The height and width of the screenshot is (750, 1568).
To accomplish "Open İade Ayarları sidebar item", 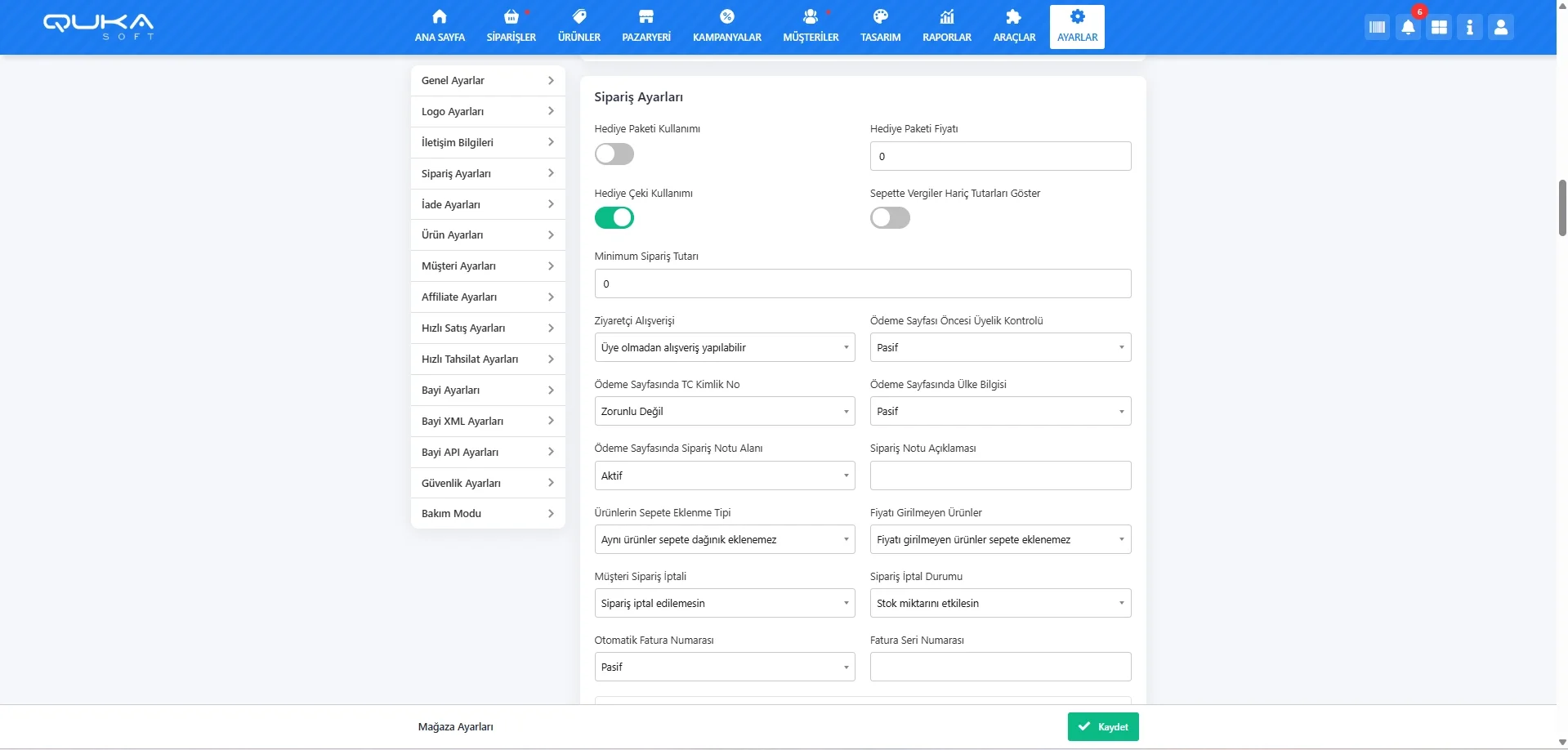I will click(x=488, y=204).
